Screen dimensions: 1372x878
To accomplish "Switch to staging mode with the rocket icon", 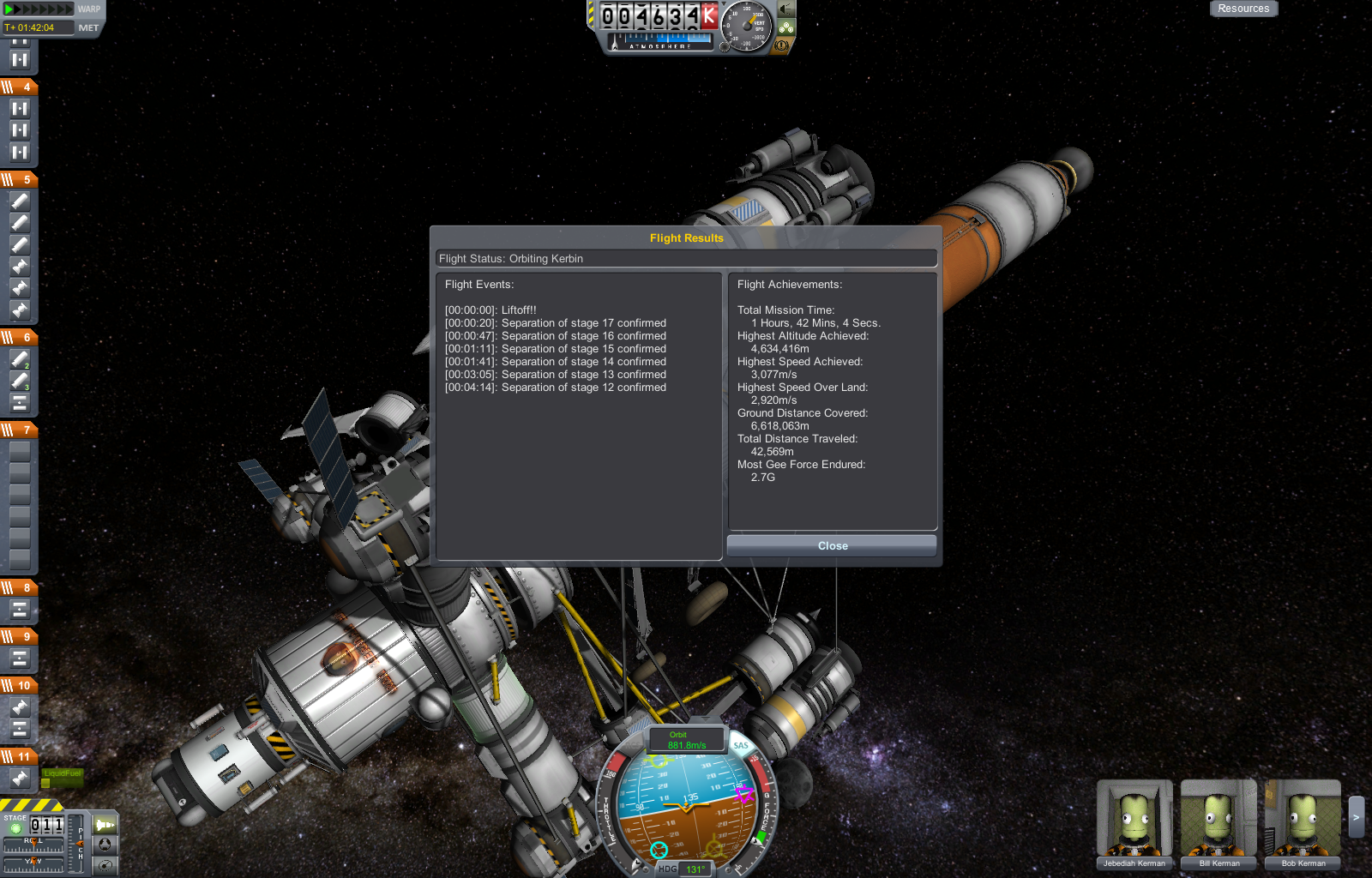I will coord(105,825).
